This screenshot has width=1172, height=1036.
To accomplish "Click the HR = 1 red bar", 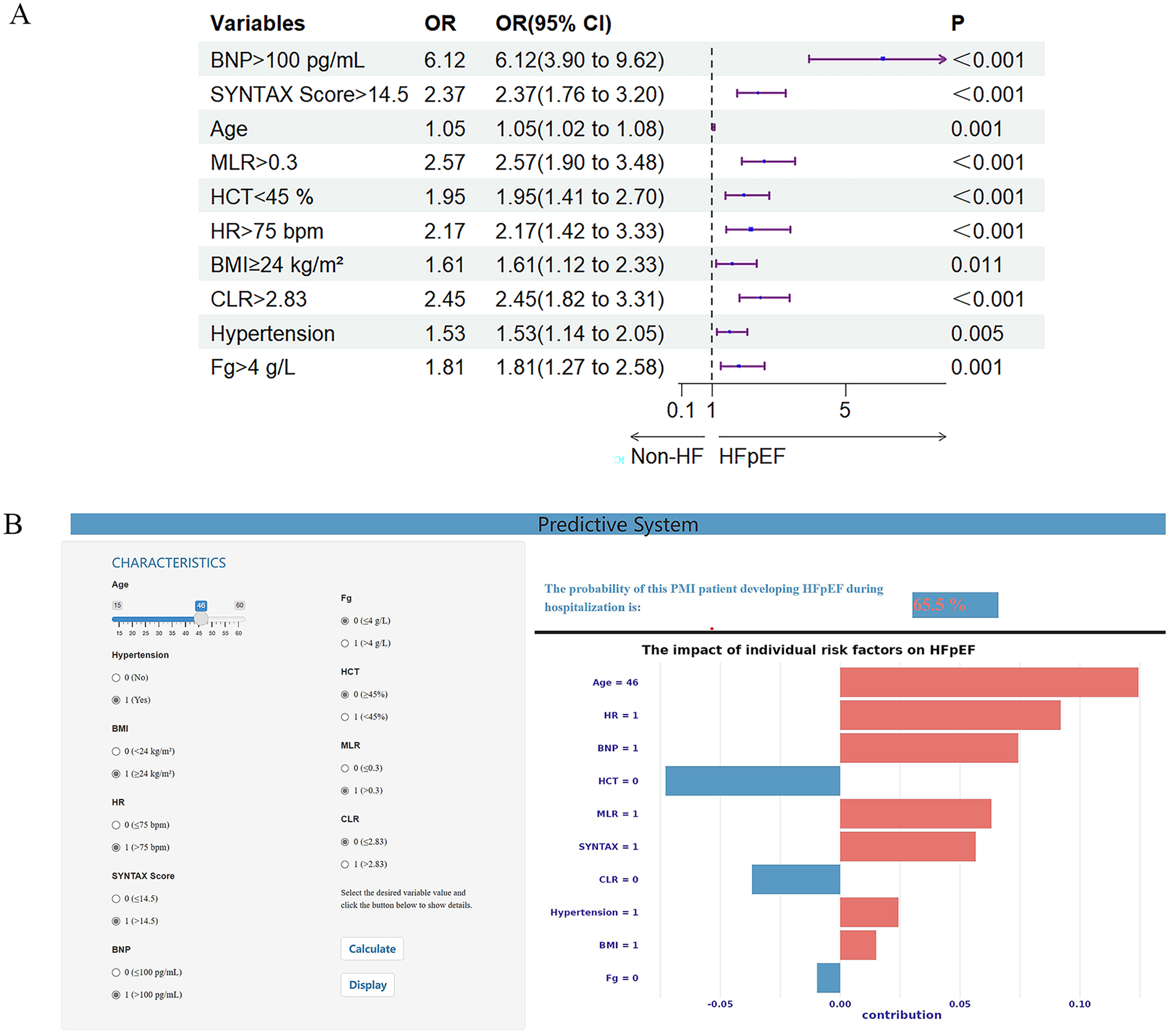I will pyautogui.click(x=950, y=715).
